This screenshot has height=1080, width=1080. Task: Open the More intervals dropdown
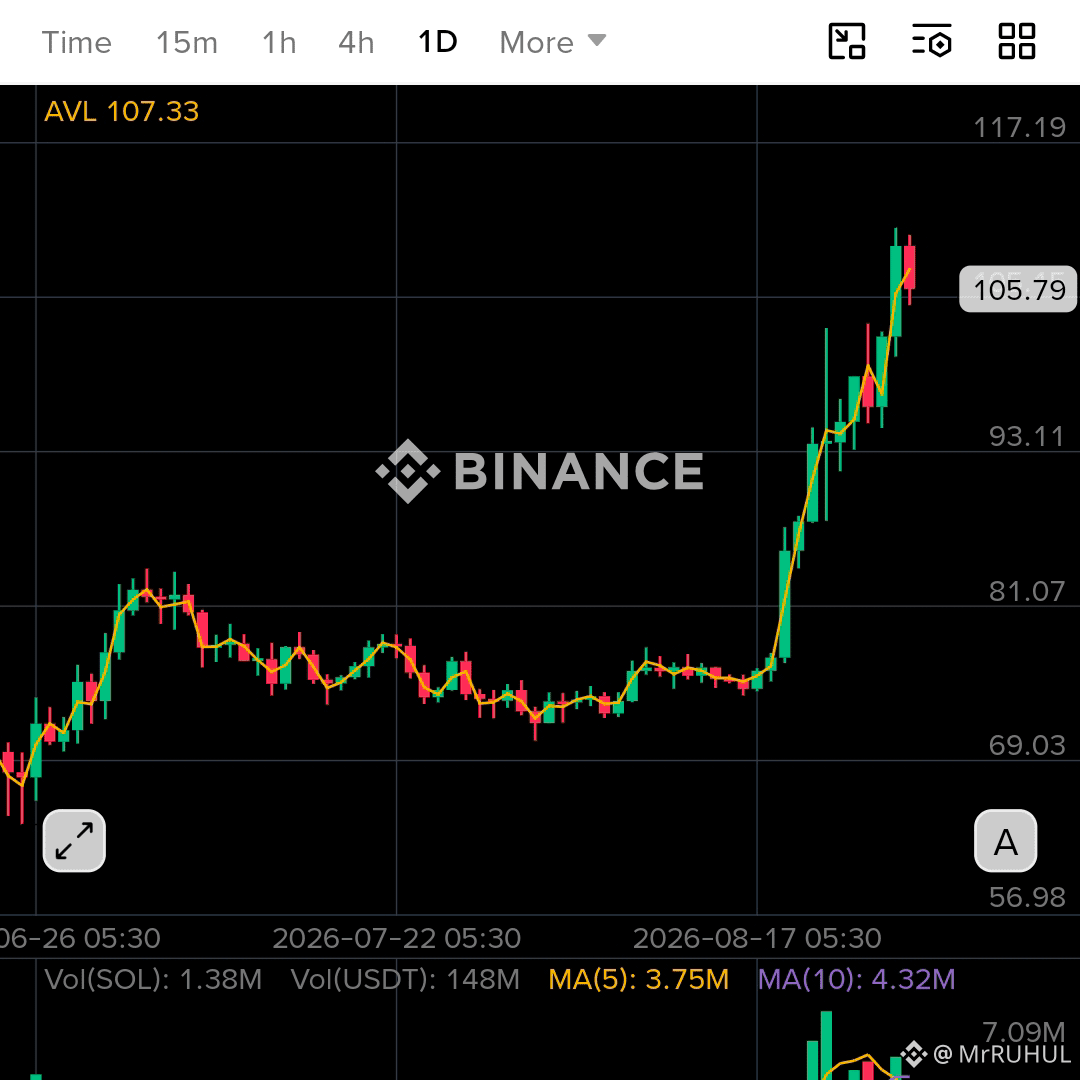553,43
